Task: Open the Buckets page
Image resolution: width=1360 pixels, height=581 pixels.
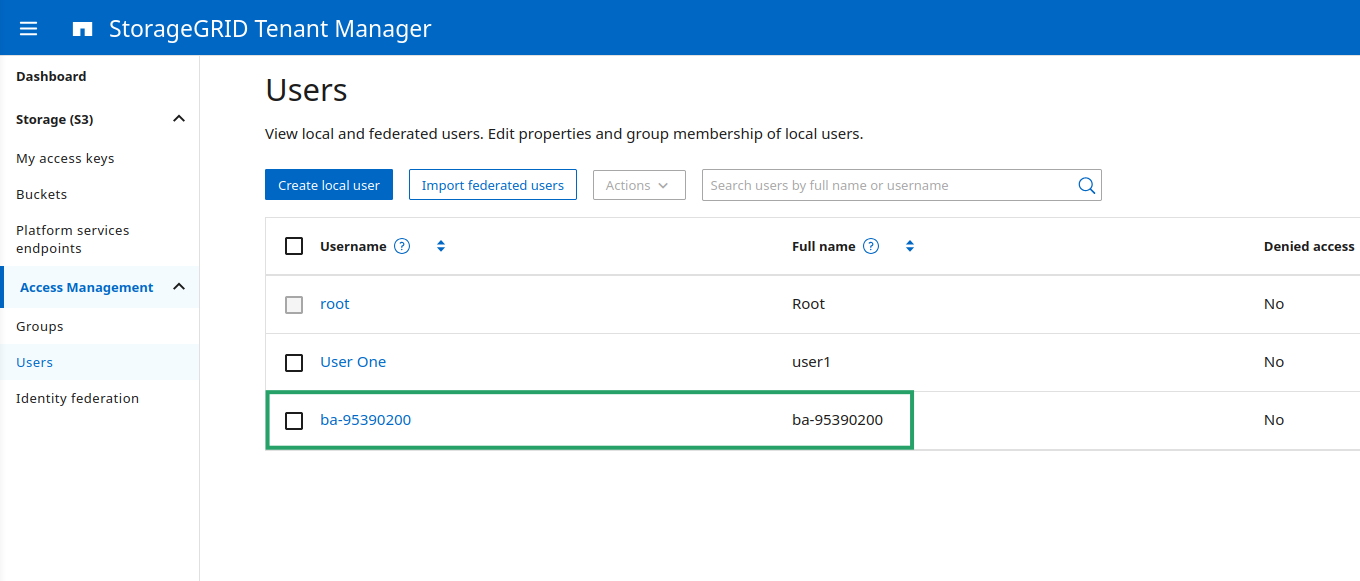Action: (42, 194)
